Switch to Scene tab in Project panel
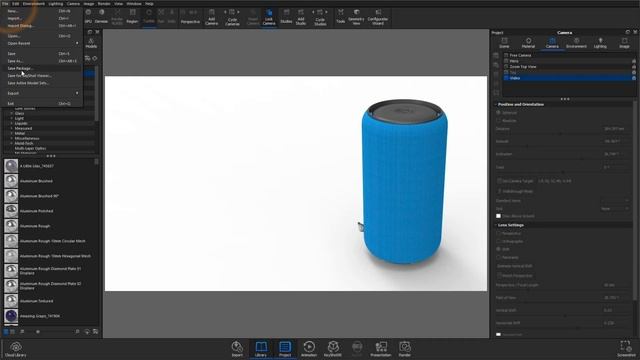Screen dimensions: 640x360 point(504,43)
